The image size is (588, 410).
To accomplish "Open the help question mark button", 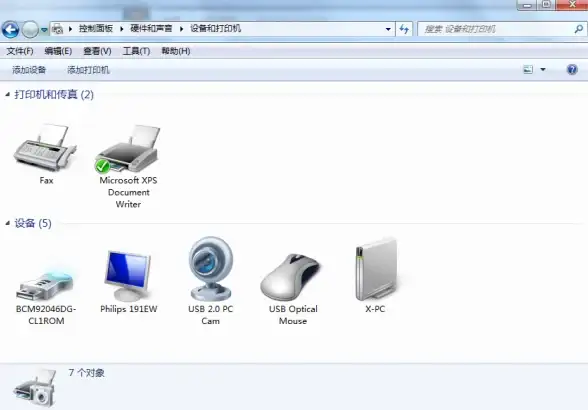I will (572, 69).
